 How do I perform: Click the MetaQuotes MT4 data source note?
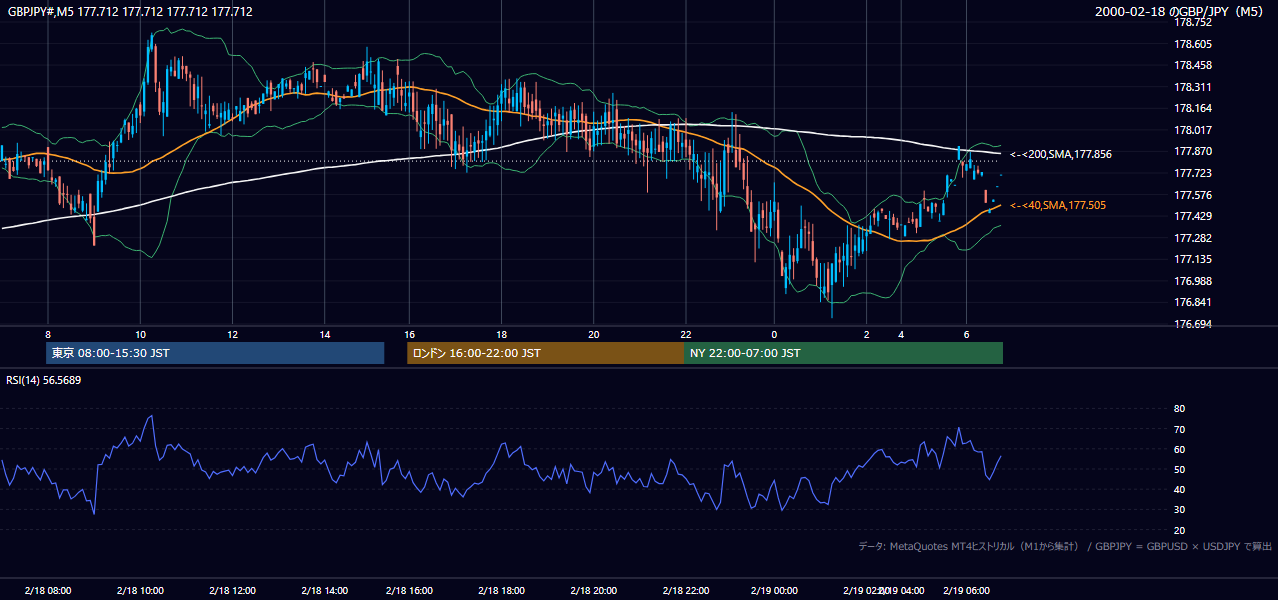point(1065,546)
